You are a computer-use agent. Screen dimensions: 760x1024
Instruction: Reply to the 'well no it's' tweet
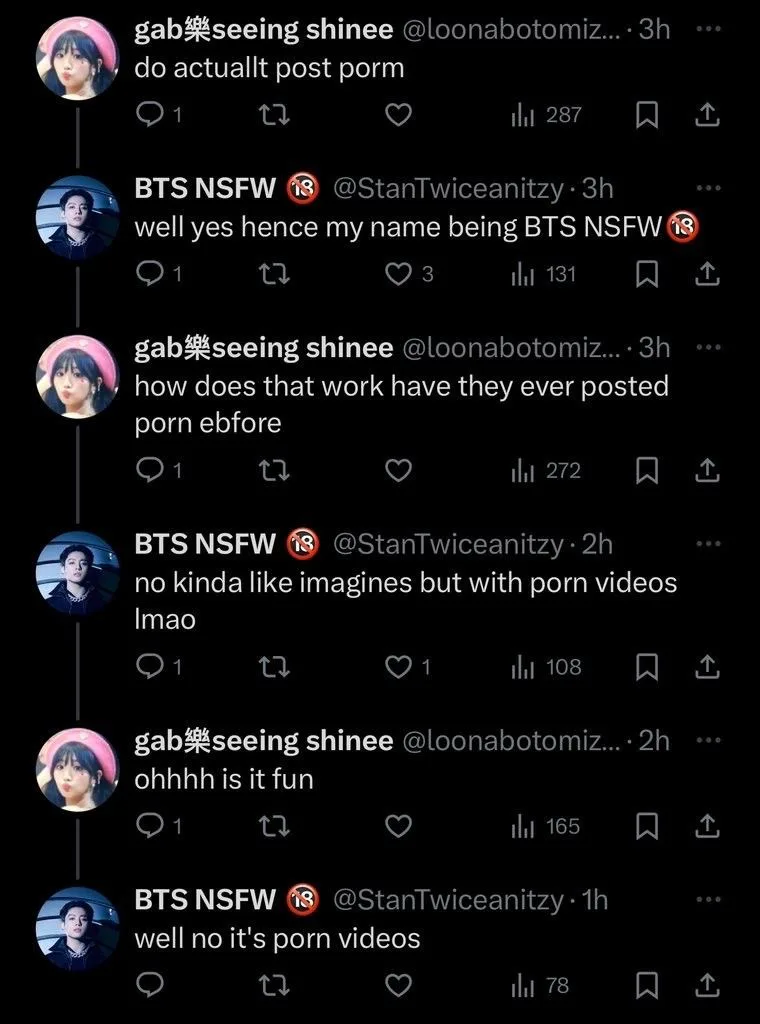coord(150,985)
